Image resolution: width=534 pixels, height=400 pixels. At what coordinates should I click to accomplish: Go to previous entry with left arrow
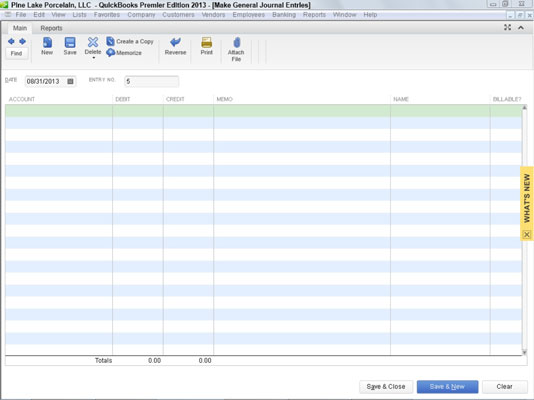(11, 42)
